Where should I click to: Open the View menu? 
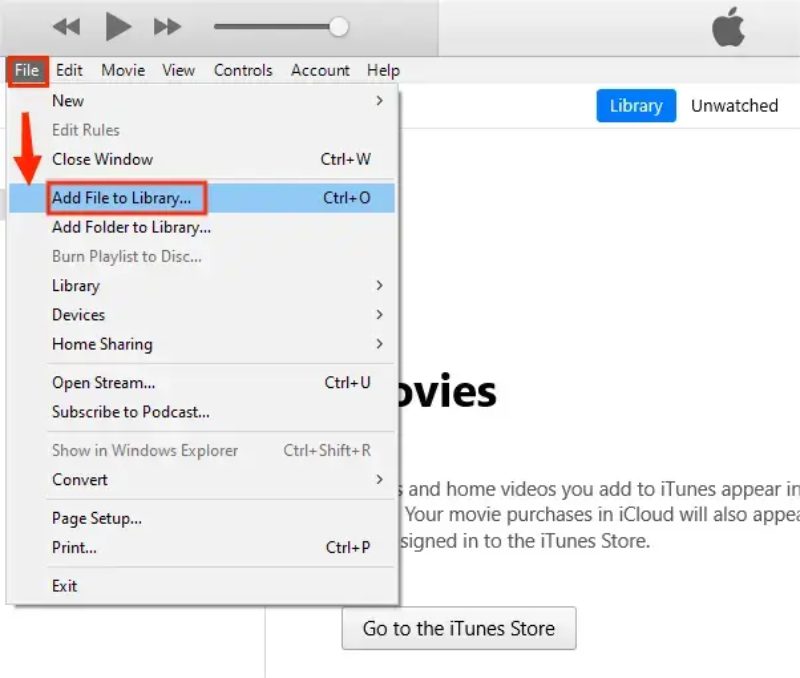click(179, 70)
